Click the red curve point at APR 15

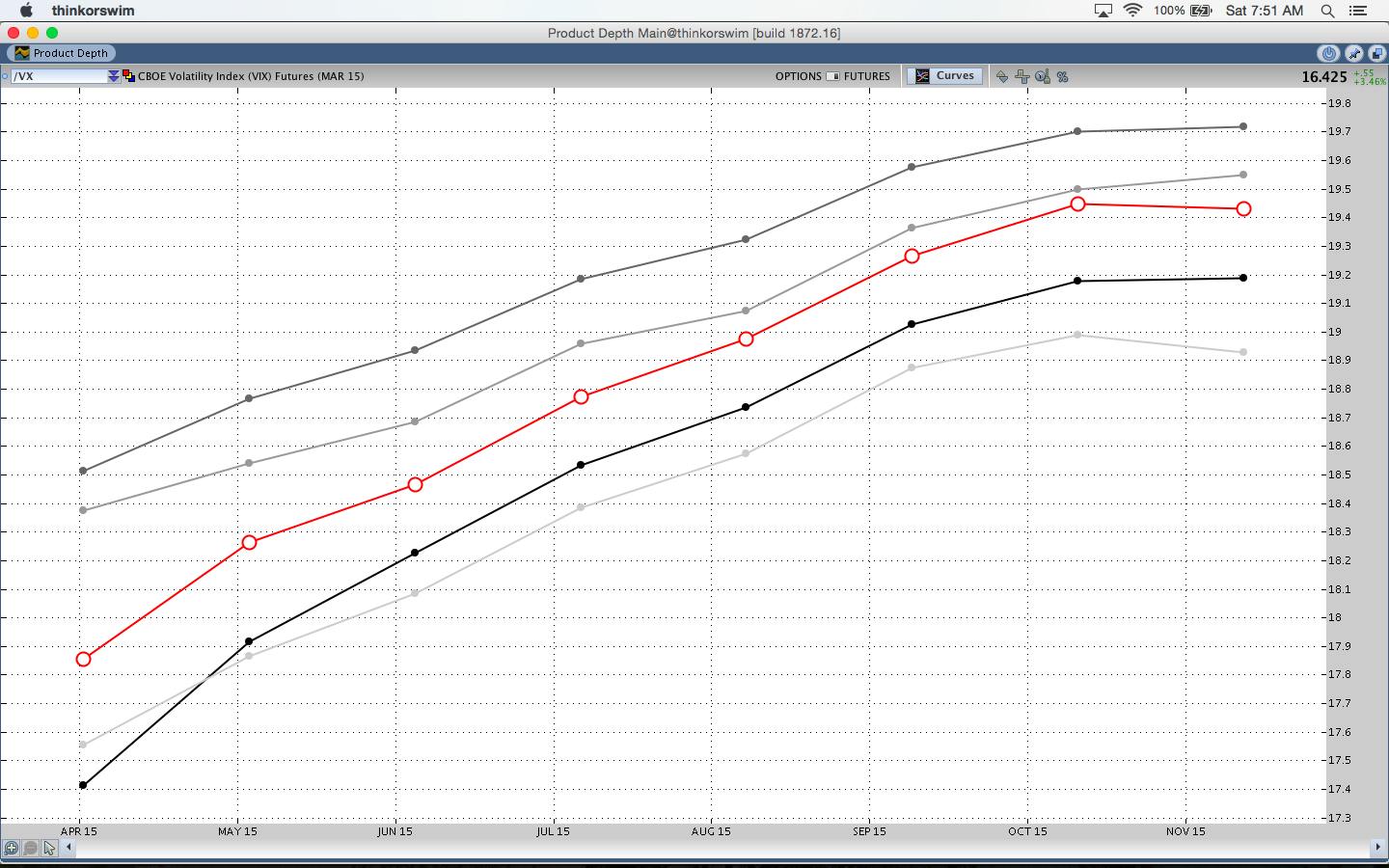83,659
